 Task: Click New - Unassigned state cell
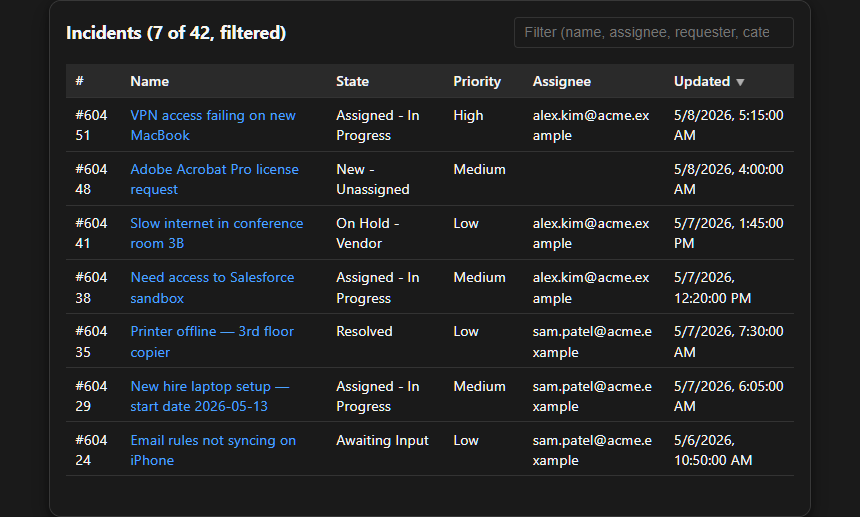click(x=373, y=179)
